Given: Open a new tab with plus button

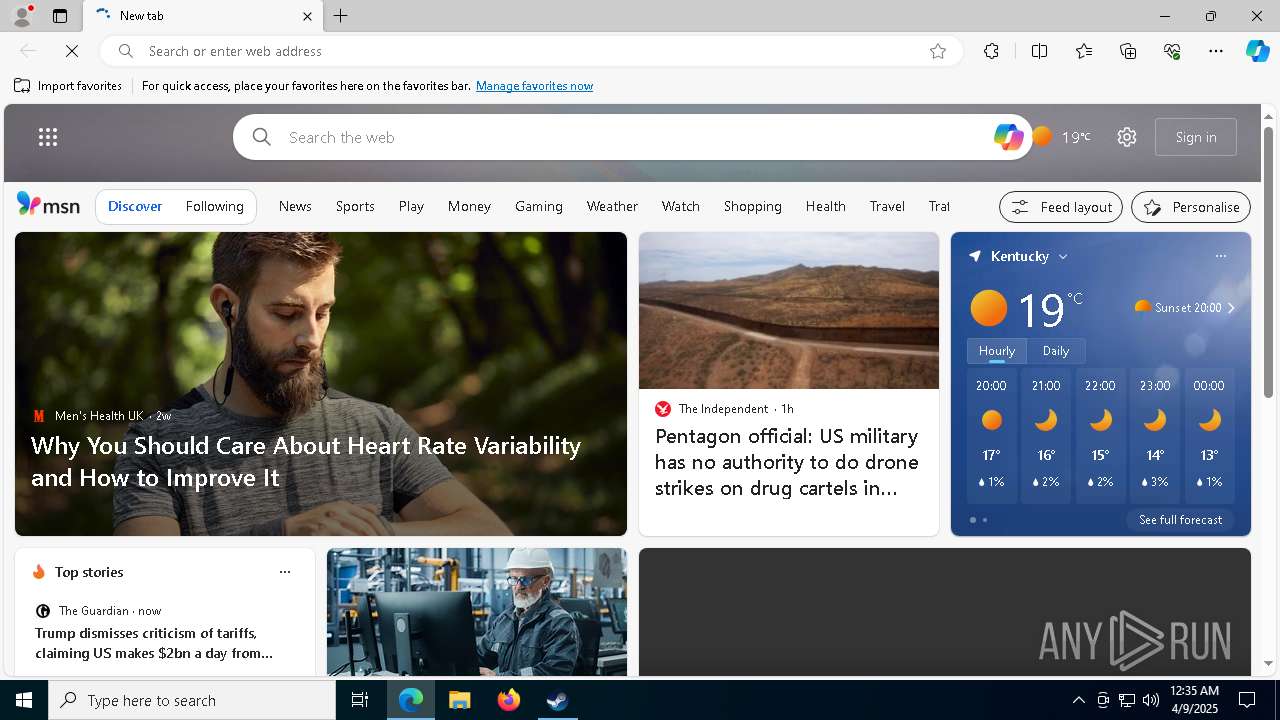Looking at the screenshot, I should 341,16.
